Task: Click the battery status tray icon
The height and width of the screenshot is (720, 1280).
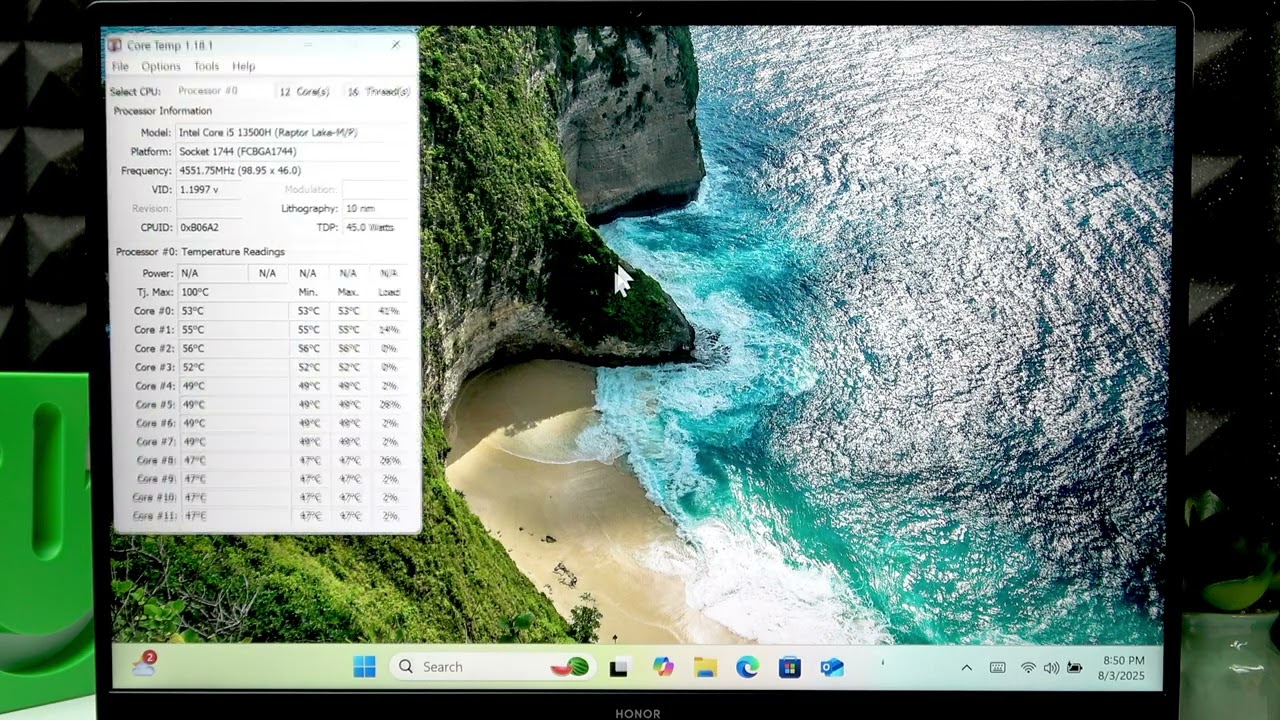Action: point(1075,668)
